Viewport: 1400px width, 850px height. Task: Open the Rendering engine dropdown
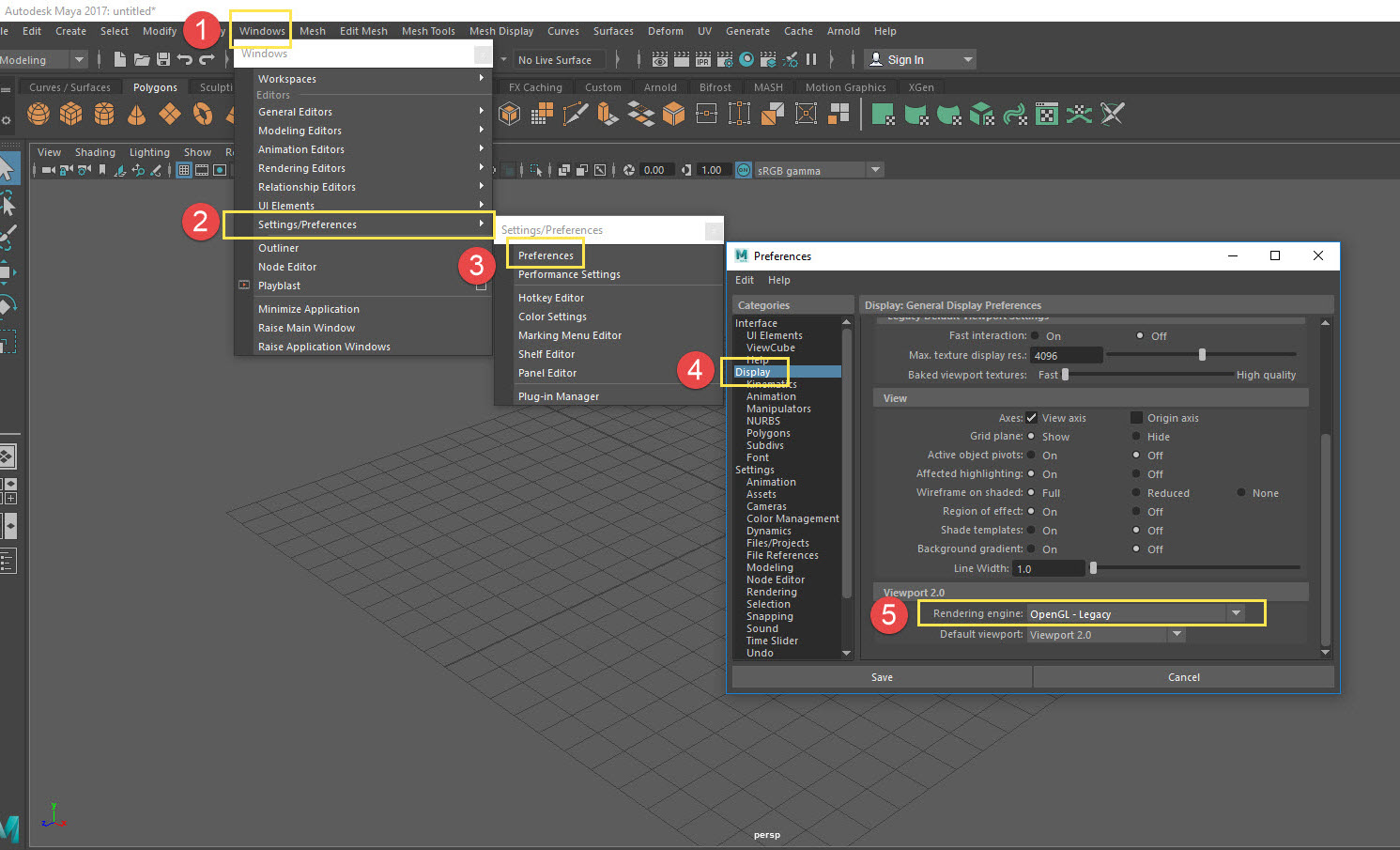tap(1238, 612)
